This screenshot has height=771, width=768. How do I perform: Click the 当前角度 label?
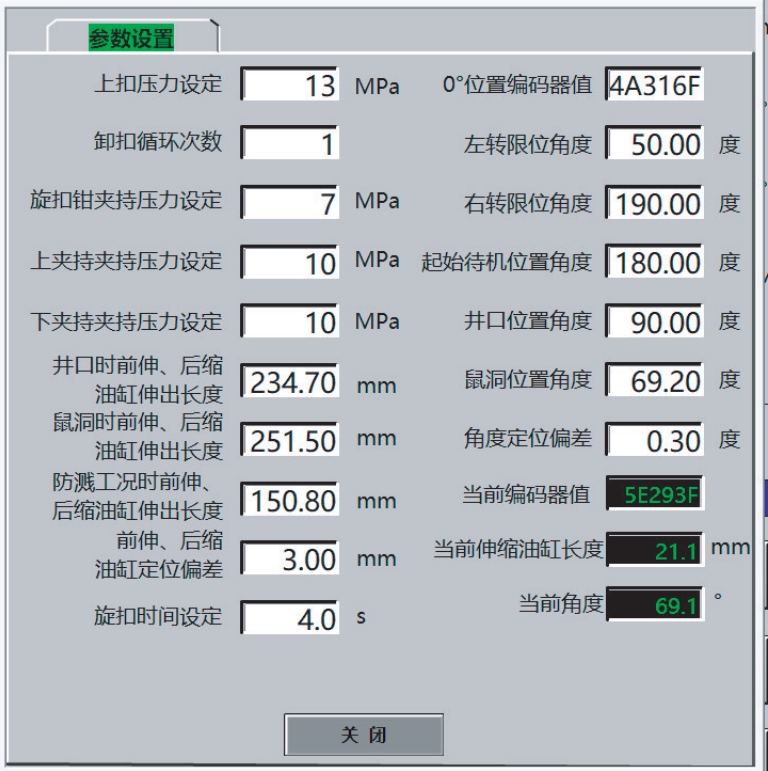coord(561,603)
